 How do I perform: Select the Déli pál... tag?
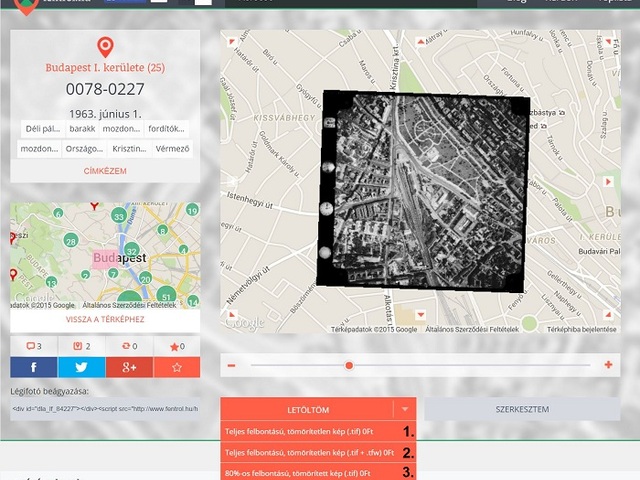[x=43, y=129]
